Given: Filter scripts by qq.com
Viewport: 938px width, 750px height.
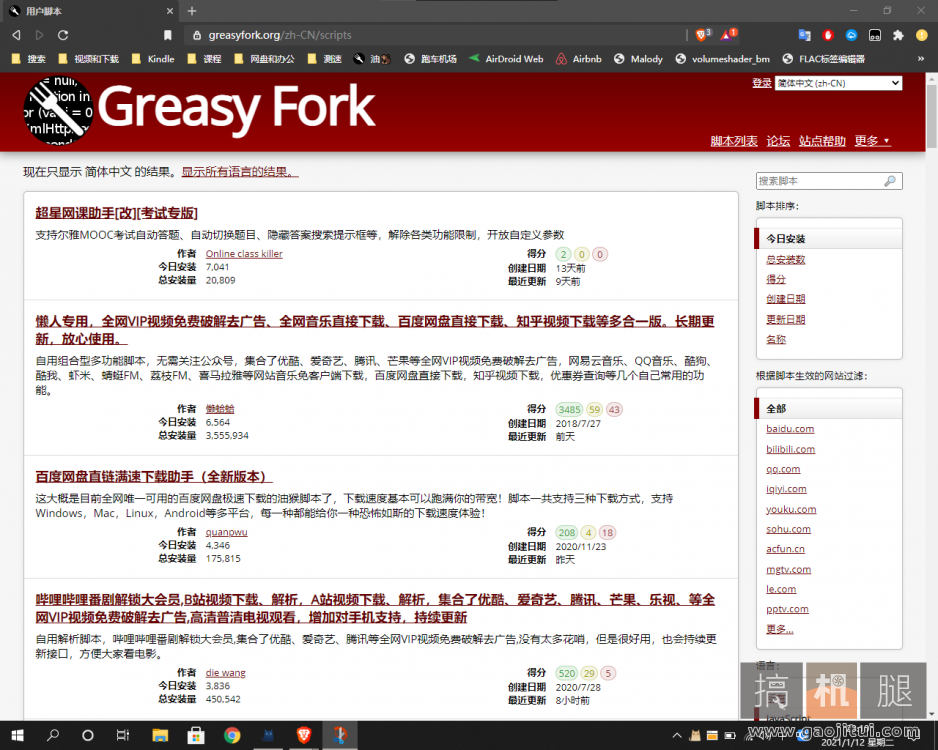Looking at the screenshot, I should pyautogui.click(x=783, y=469).
